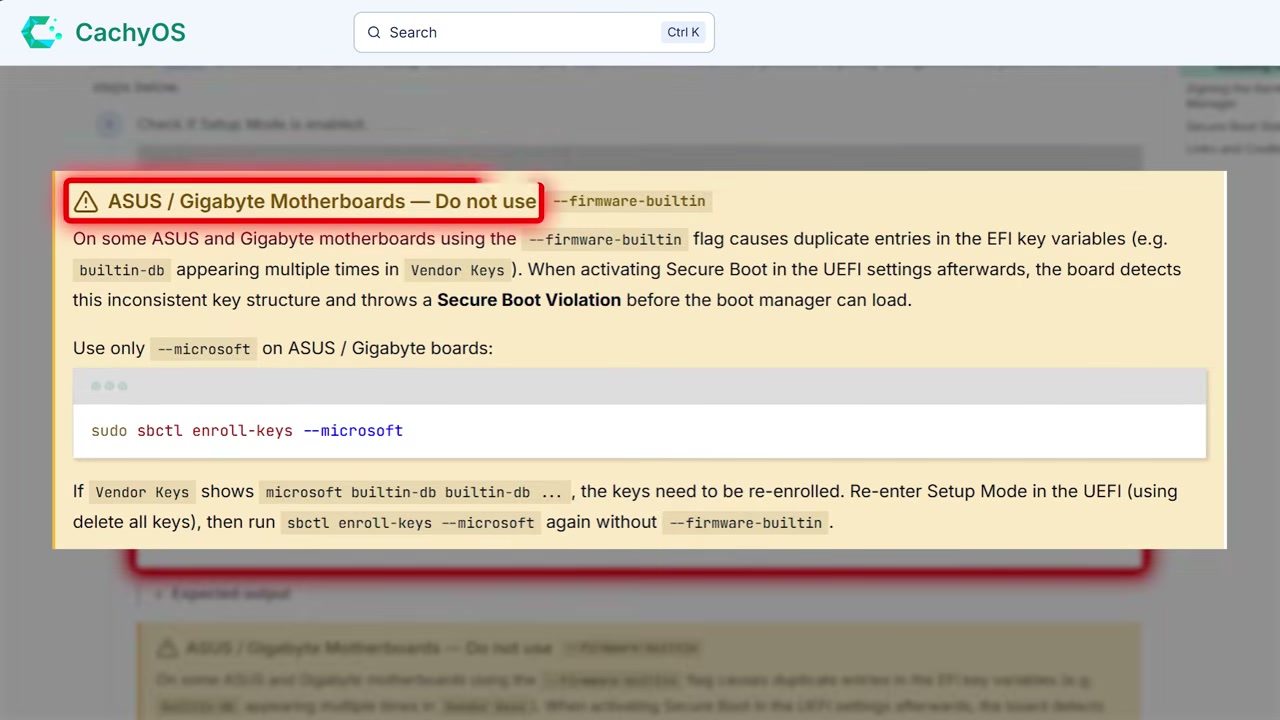1280x720 pixels.
Task: Click the magnifier icon in the search box
Action: (x=374, y=32)
